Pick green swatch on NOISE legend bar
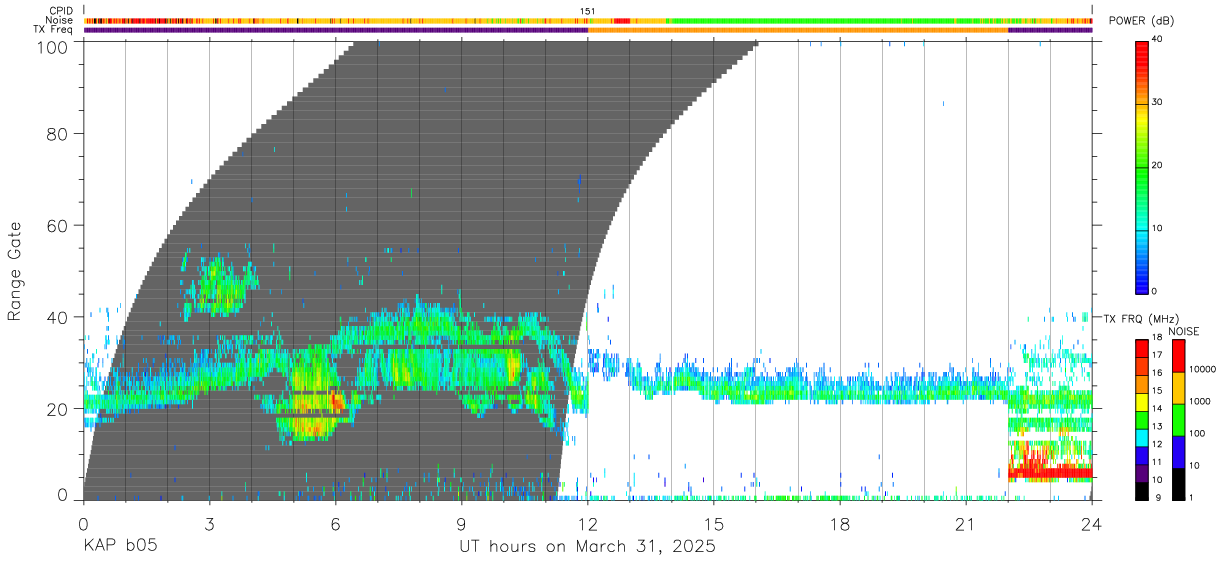Viewport: 1228px width, 567px height. click(x=1179, y=420)
